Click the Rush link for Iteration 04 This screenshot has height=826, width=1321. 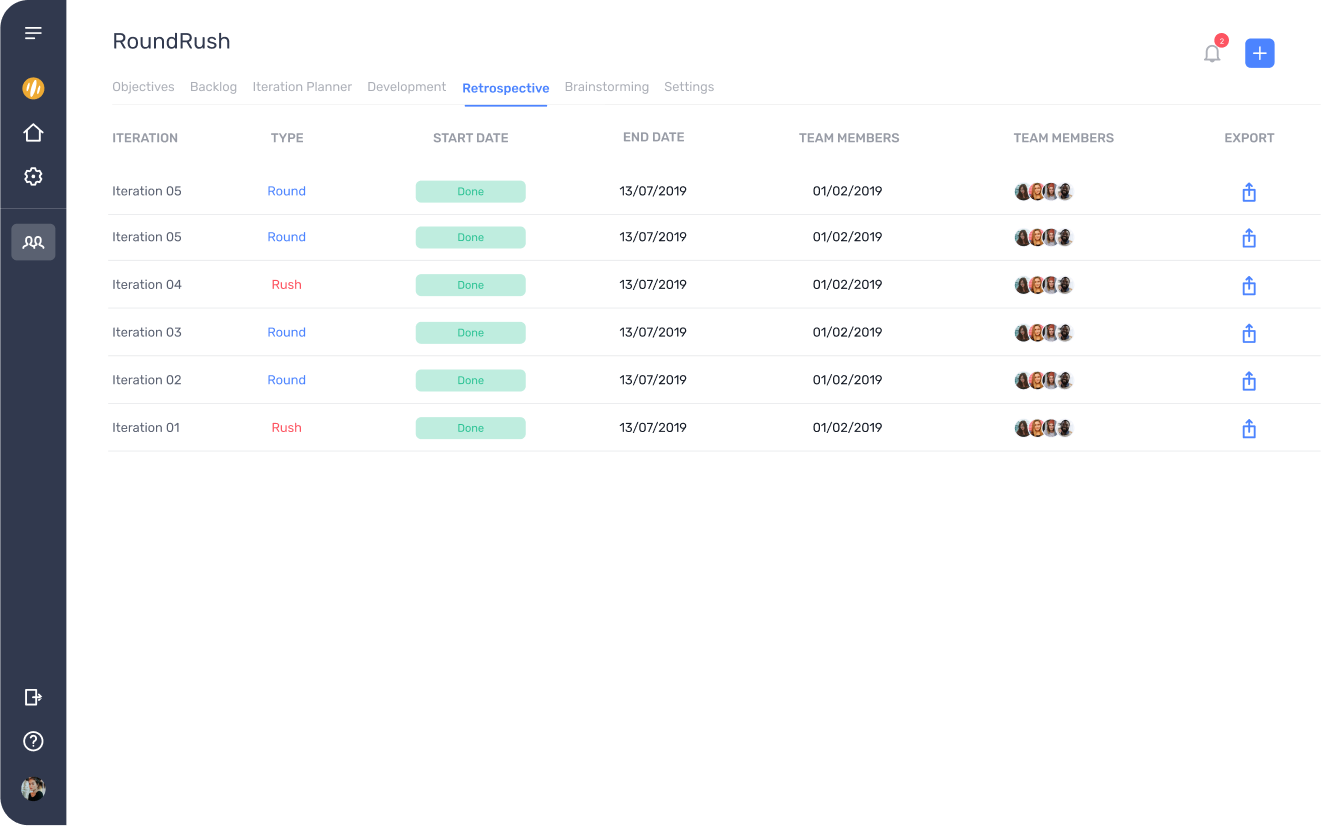(286, 285)
